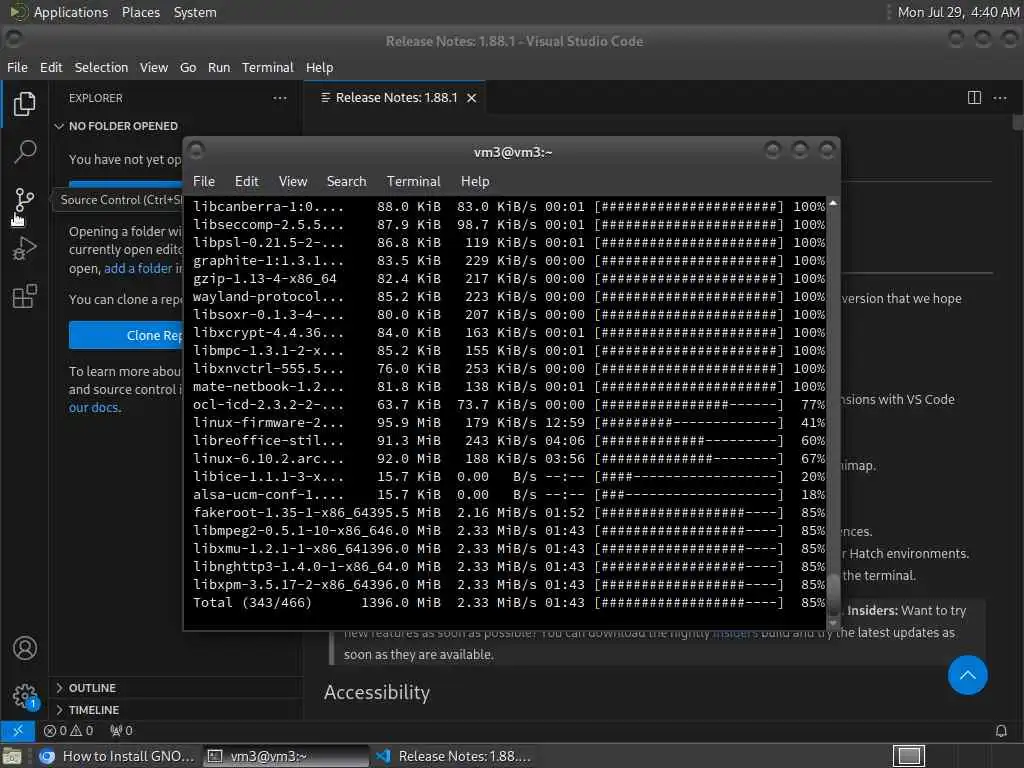Open VS Code Edit menu
This screenshot has height=768, width=1024.
pos(51,67)
